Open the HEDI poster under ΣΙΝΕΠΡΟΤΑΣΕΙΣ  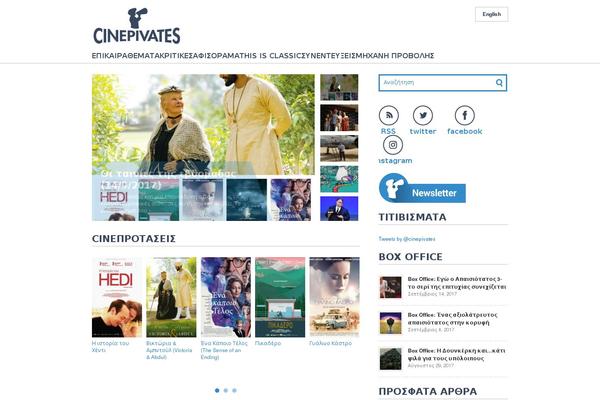(117, 297)
